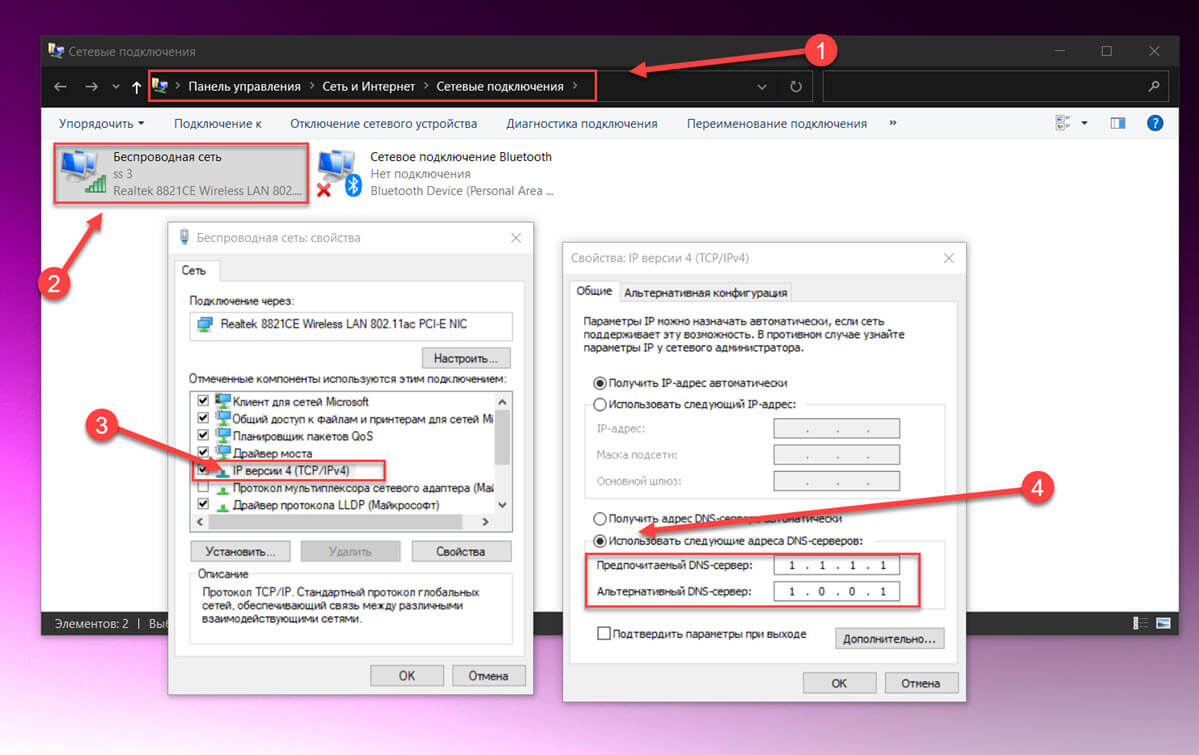The width and height of the screenshot is (1199, 755).
Task: Toggle the preview pane icon
Action: 1117,123
